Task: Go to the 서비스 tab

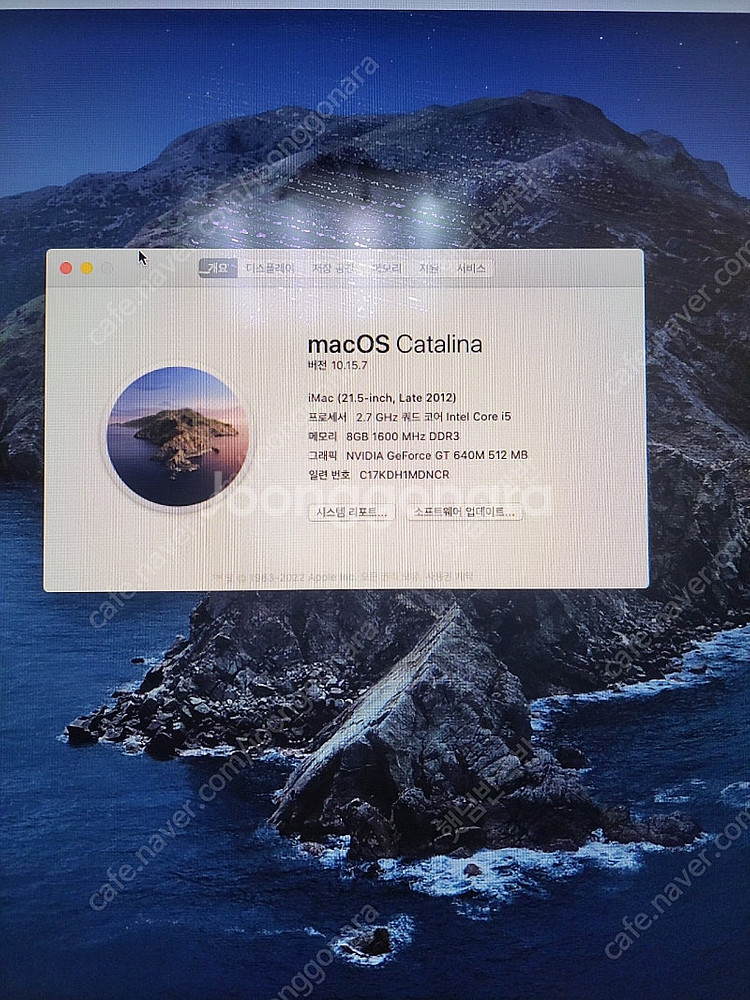Action: [471, 268]
